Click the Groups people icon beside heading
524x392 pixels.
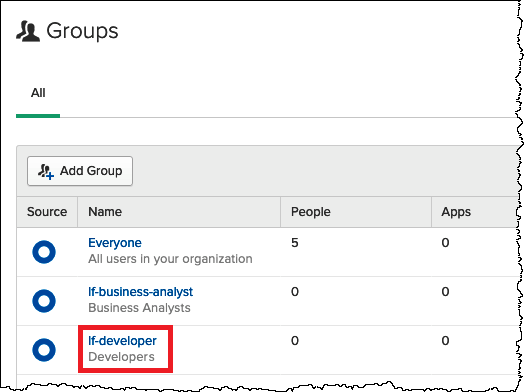pos(28,31)
